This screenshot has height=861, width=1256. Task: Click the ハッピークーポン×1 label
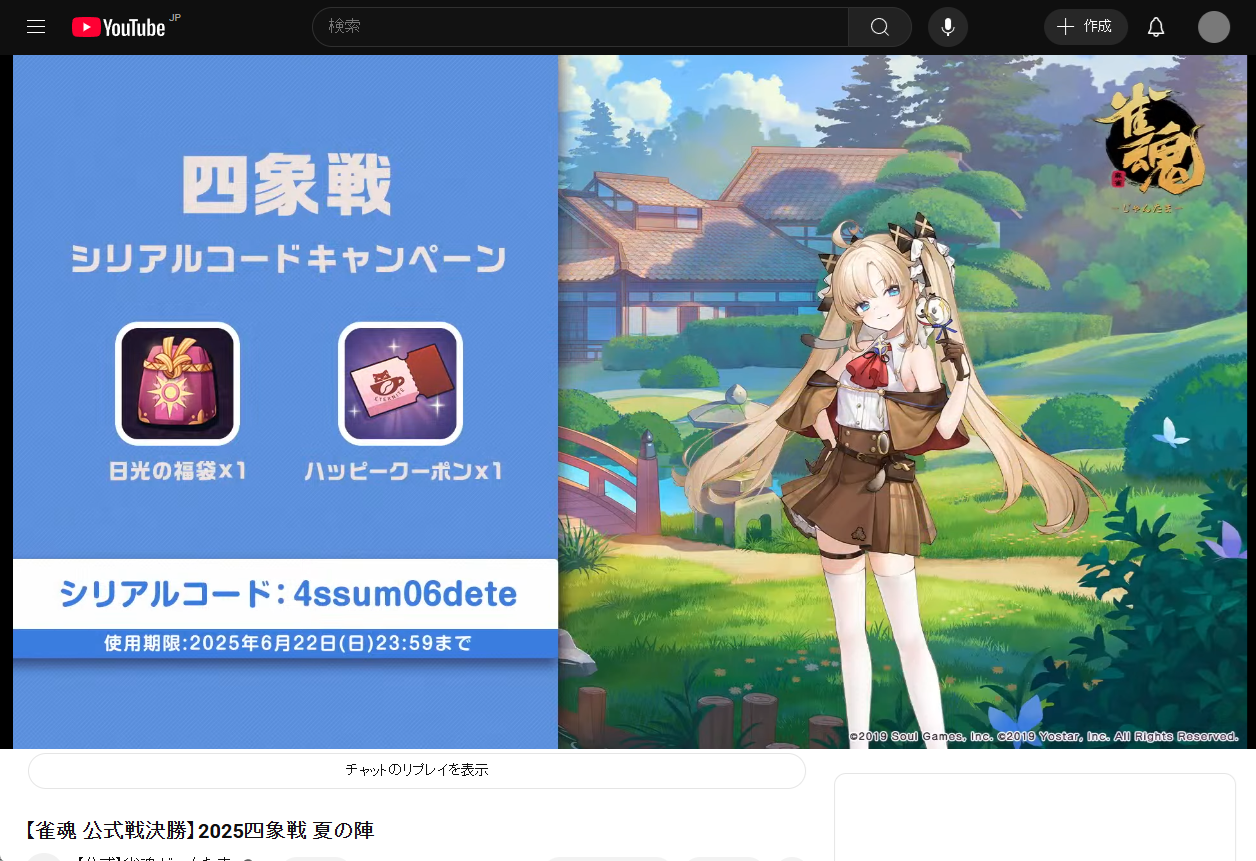pyautogui.click(x=403, y=471)
